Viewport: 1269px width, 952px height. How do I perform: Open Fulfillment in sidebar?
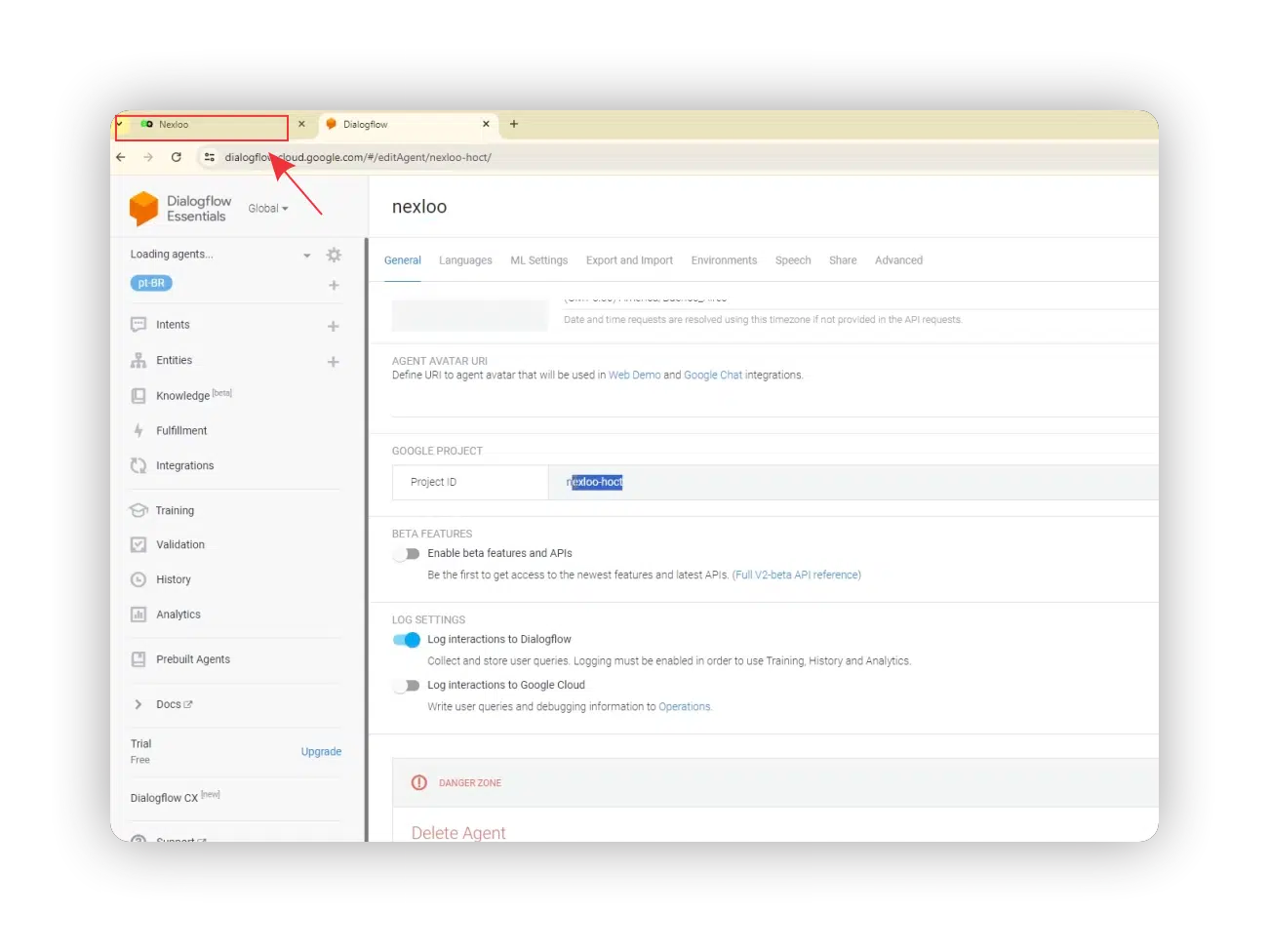[x=181, y=430]
